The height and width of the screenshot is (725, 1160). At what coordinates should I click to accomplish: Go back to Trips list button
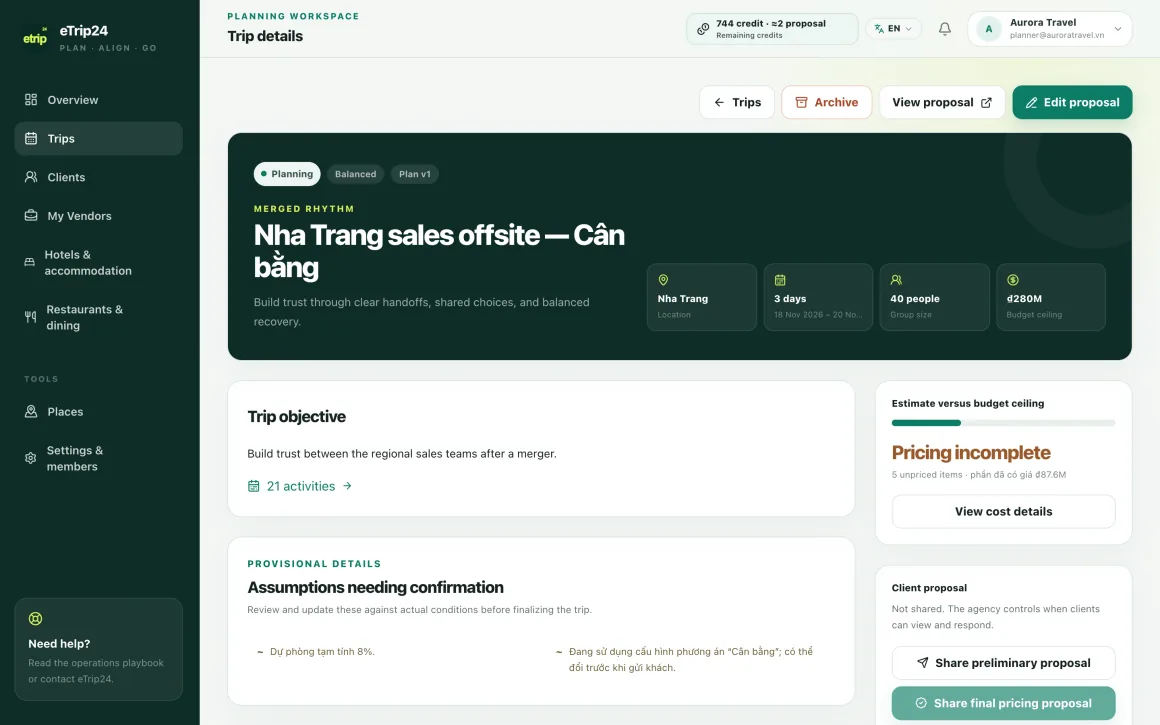click(x=737, y=102)
